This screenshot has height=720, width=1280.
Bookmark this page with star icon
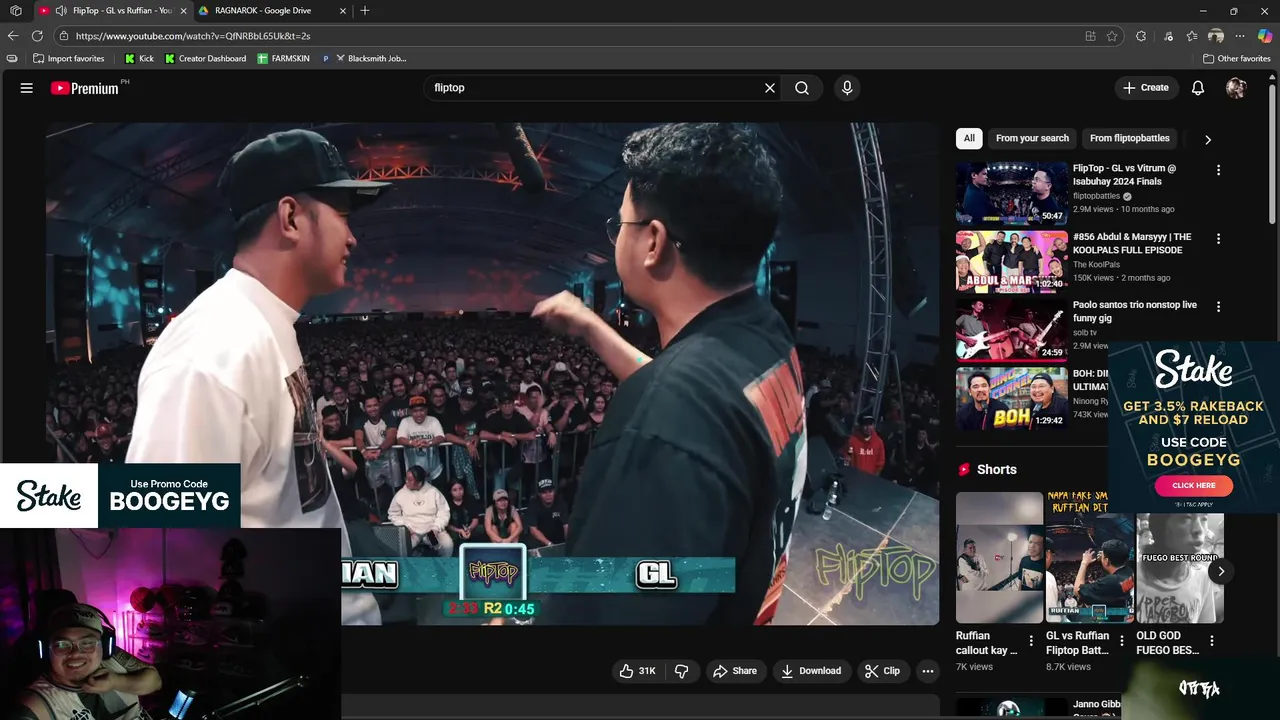1112,36
